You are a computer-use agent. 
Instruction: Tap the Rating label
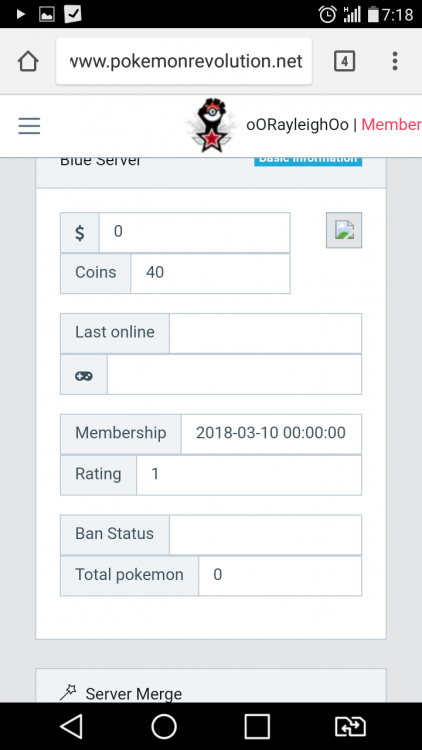[x=98, y=474]
